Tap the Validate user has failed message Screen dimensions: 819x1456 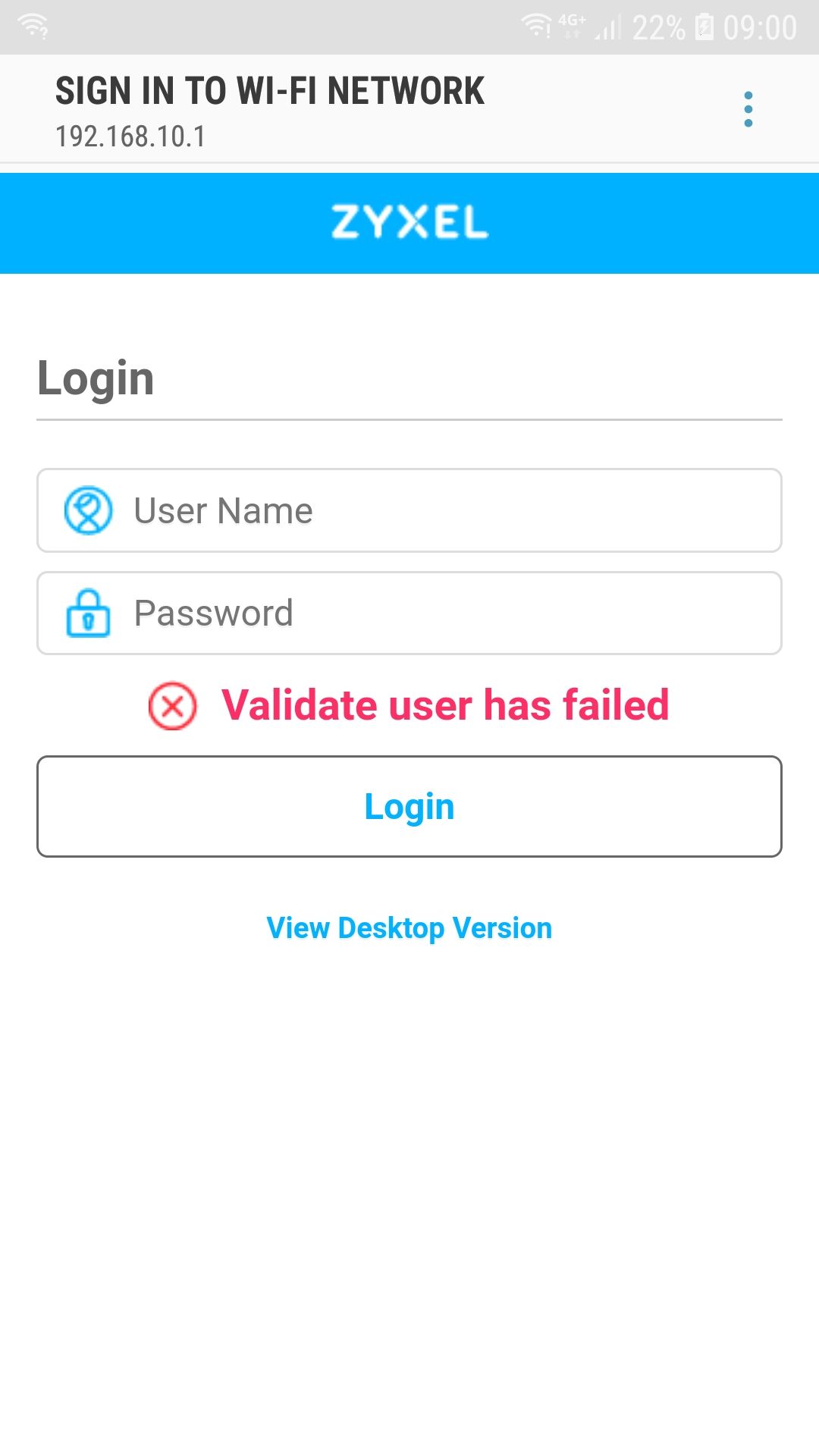445,705
